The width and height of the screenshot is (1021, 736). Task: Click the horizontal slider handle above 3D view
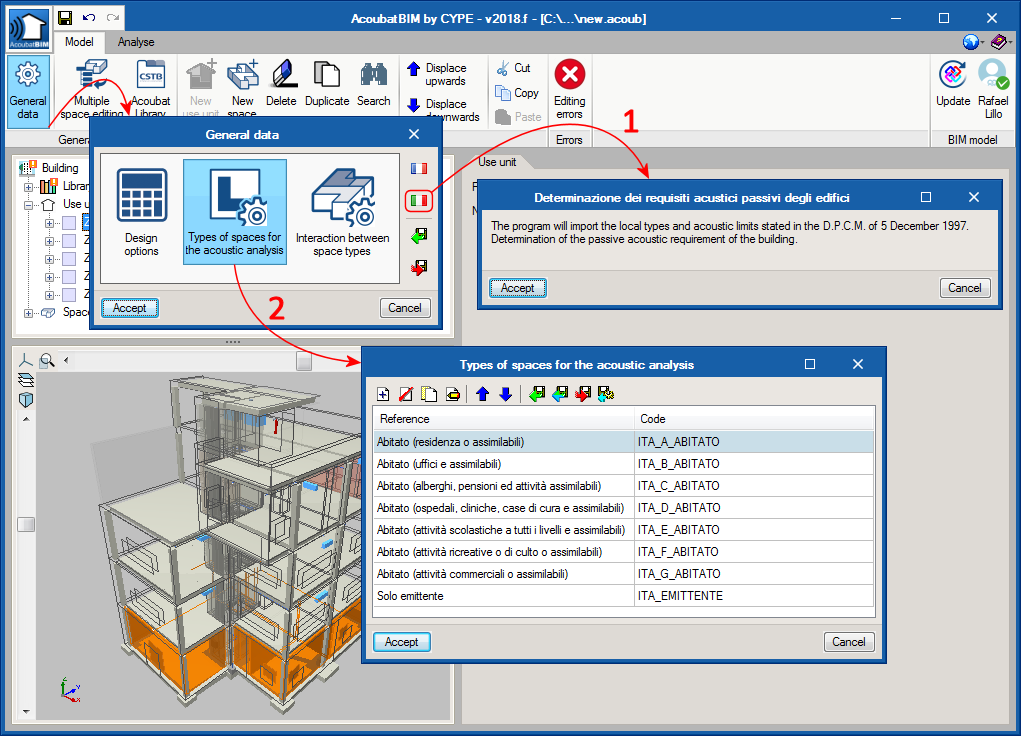click(304, 361)
